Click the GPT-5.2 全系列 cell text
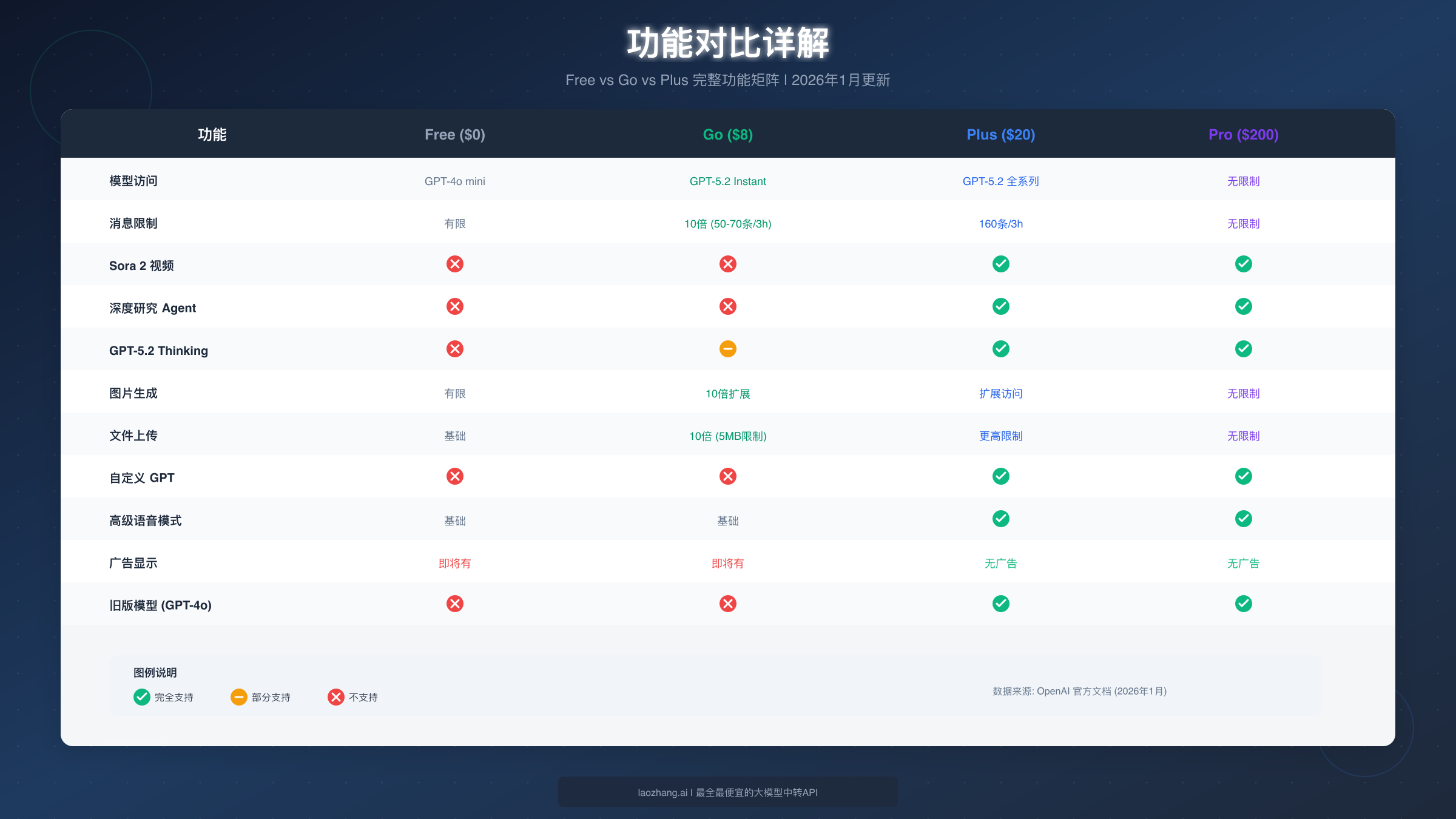1456x819 pixels. 1000,181
